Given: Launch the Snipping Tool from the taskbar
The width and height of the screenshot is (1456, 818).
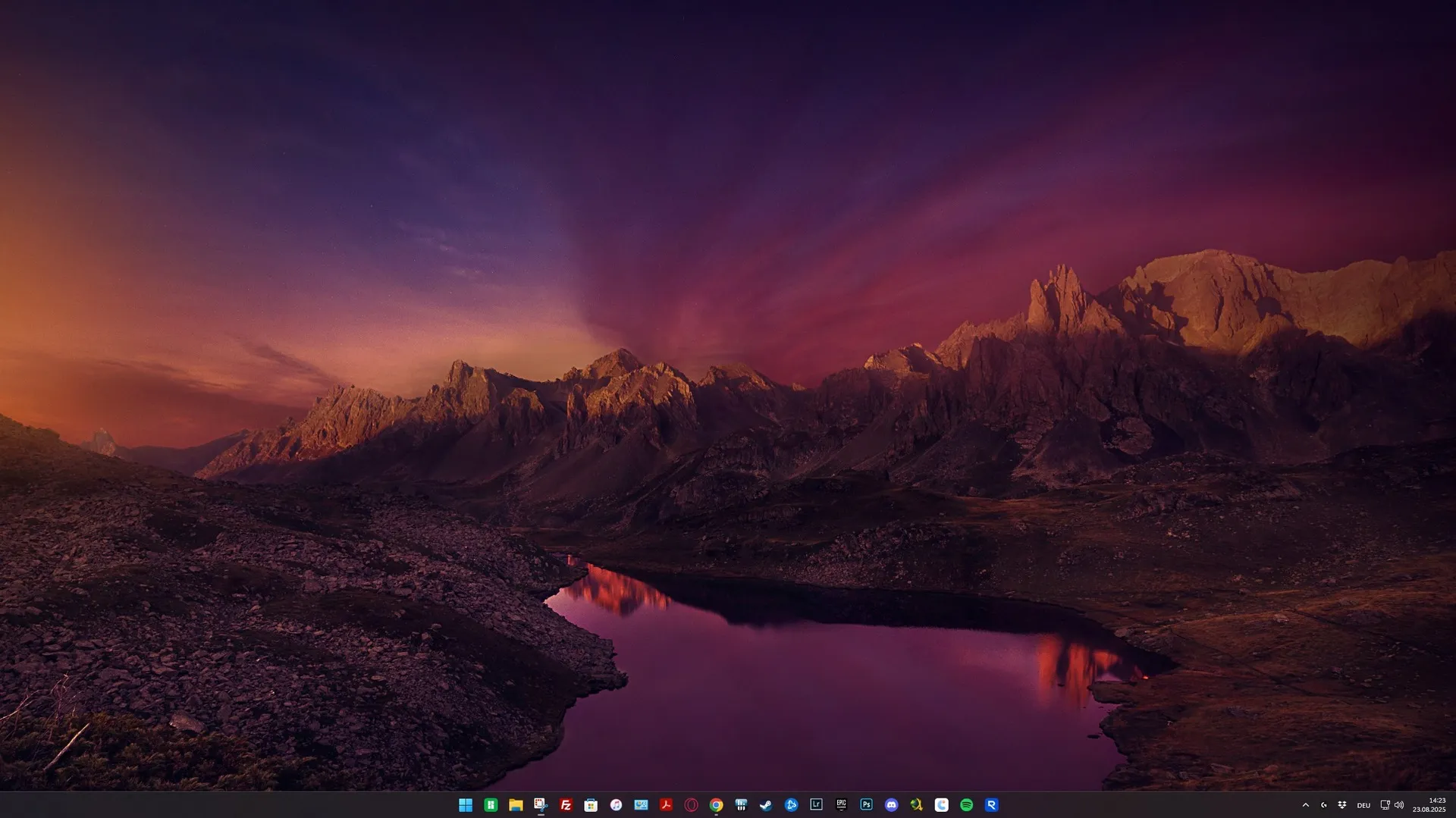Looking at the screenshot, I should point(541,805).
